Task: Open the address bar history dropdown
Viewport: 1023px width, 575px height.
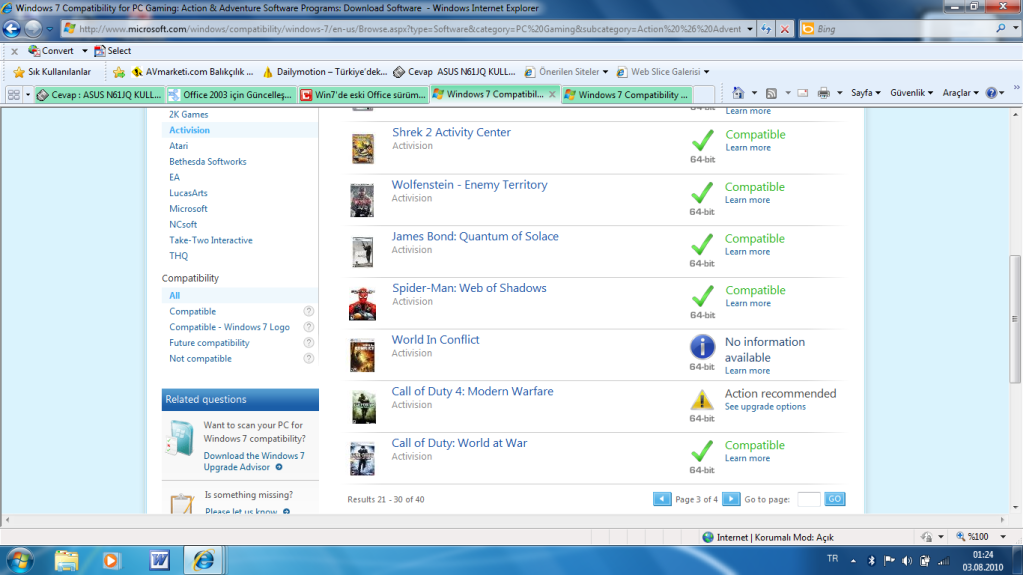Action: [749, 29]
